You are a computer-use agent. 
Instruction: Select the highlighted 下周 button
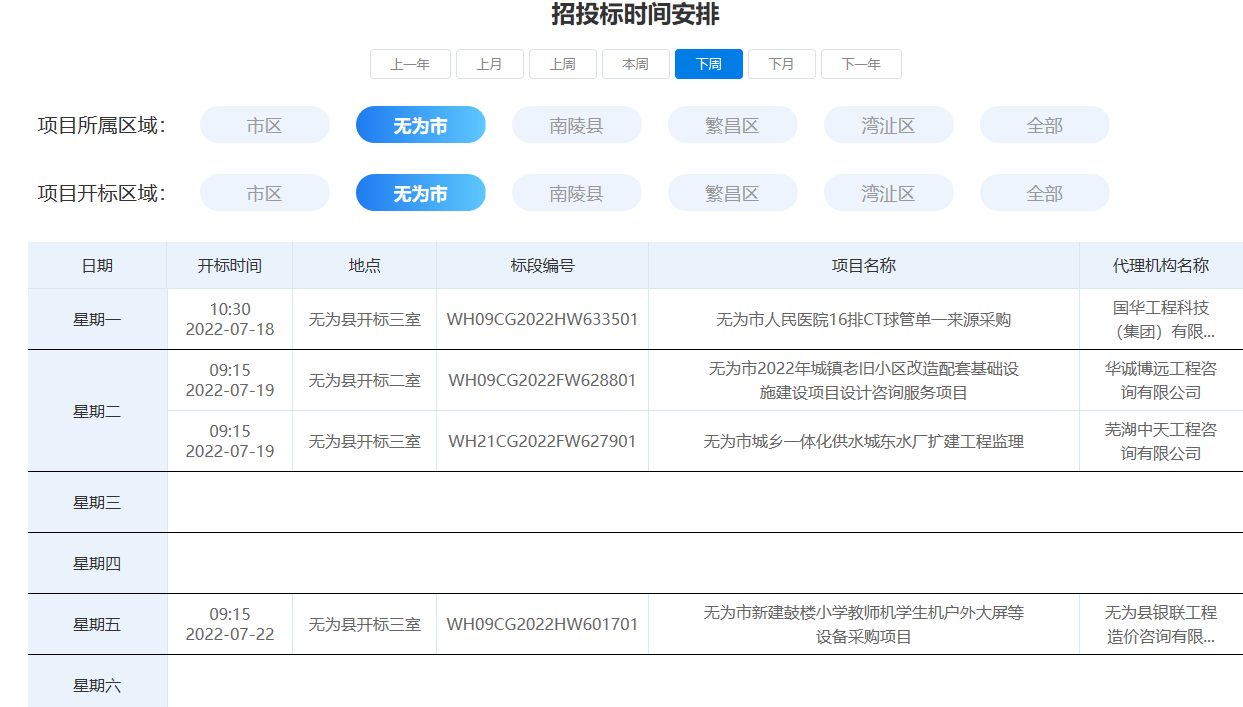click(708, 64)
